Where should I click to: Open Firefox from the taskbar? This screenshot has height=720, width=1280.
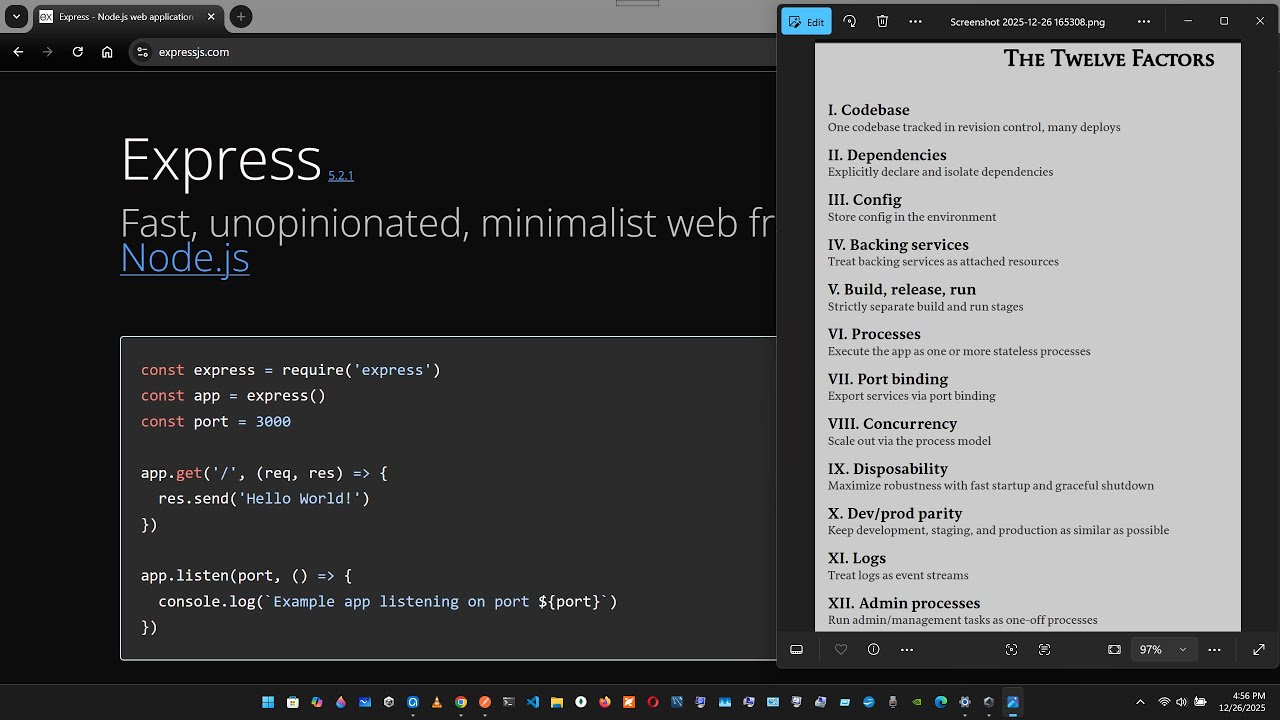click(605, 702)
